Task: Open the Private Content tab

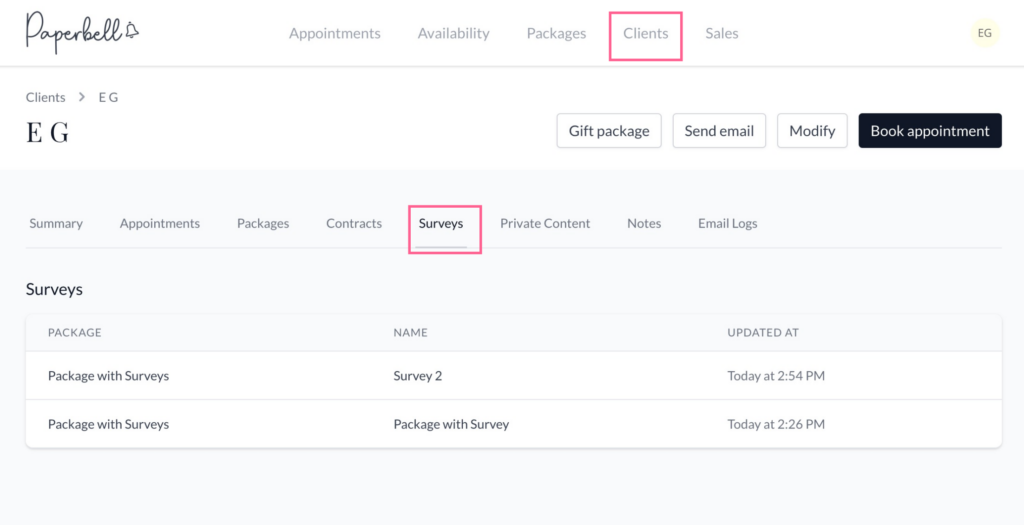Action: coord(545,223)
